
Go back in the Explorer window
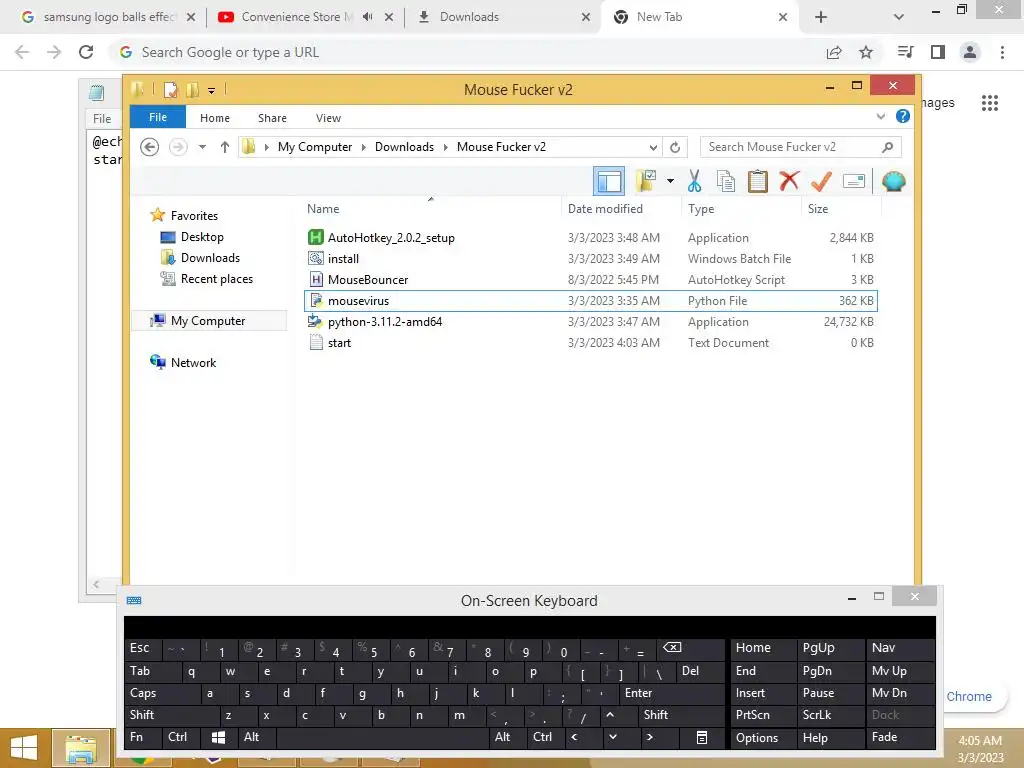click(150, 147)
